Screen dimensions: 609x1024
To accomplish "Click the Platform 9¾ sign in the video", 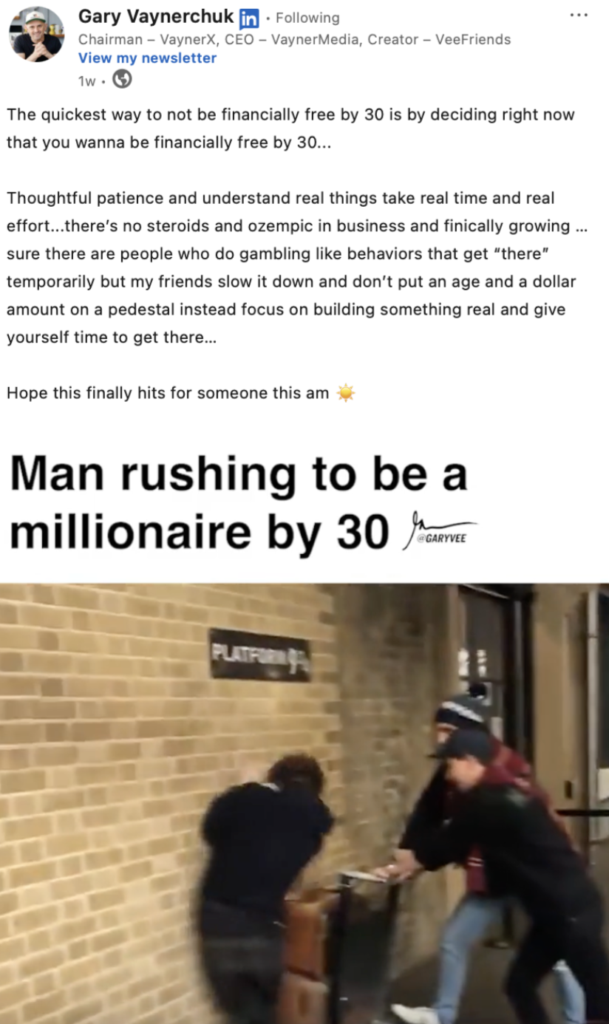I will [259, 654].
